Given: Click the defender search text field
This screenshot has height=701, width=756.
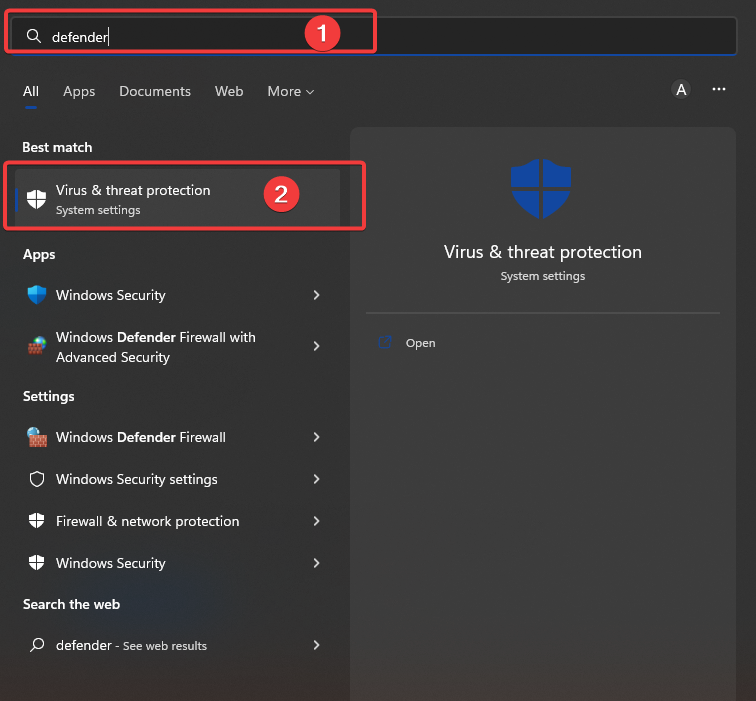Looking at the screenshot, I should click(374, 36).
